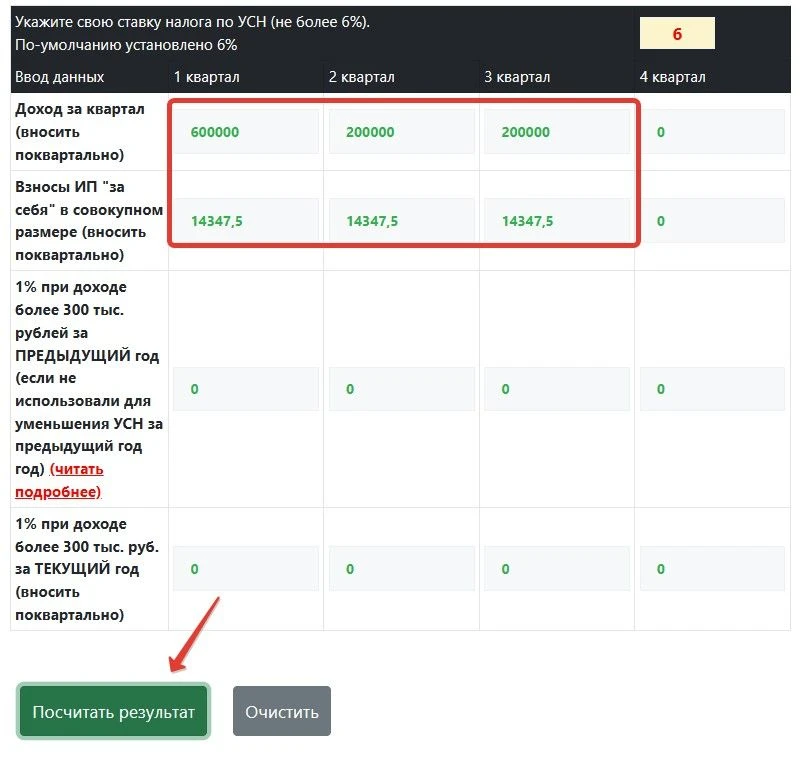Click 1st quarter 1% ТЕКУЩИЙ год field
805x759 pixels.
click(x=246, y=568)
